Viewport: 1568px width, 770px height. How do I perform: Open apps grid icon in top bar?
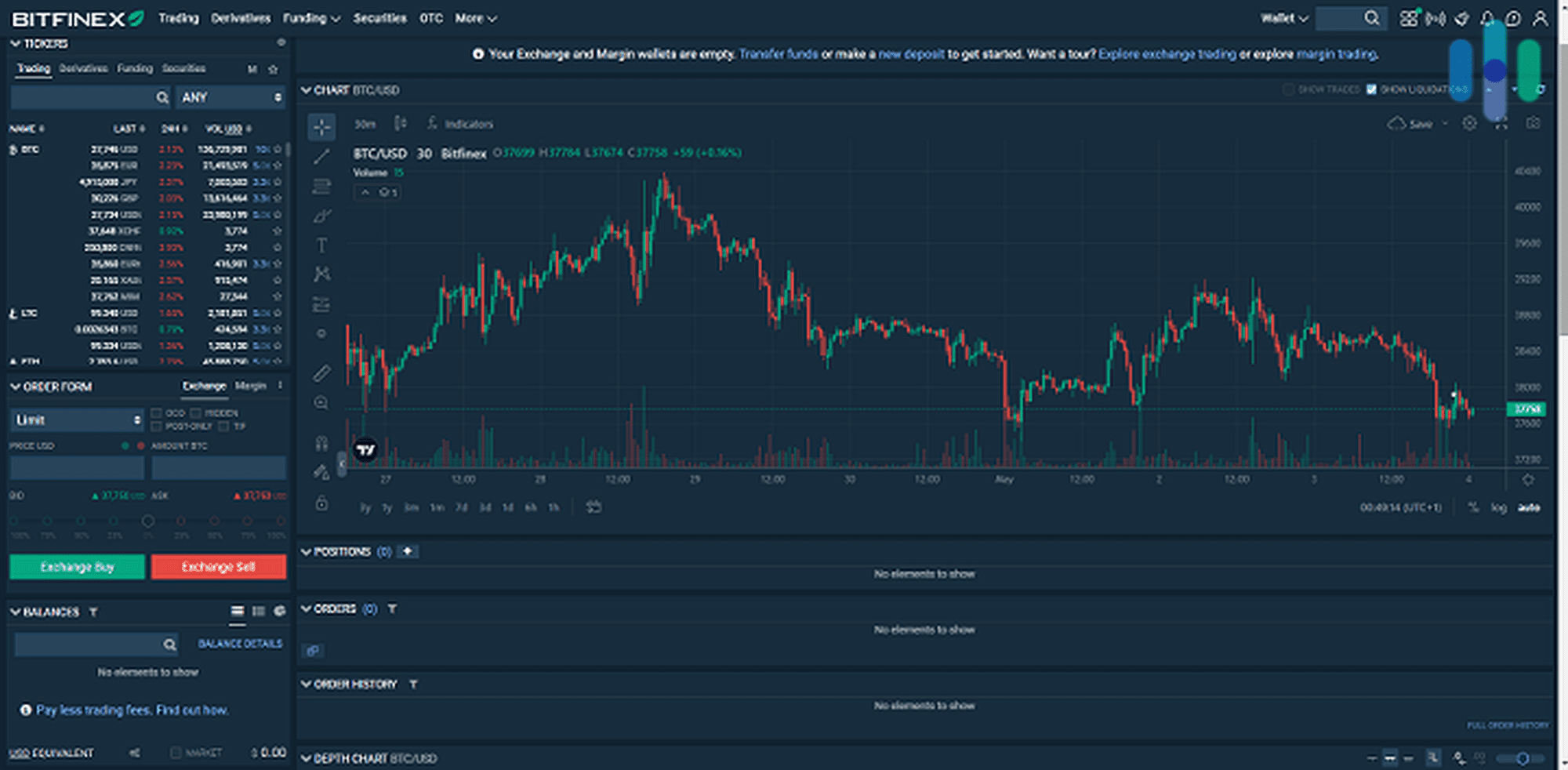(x=1409, y=18)
